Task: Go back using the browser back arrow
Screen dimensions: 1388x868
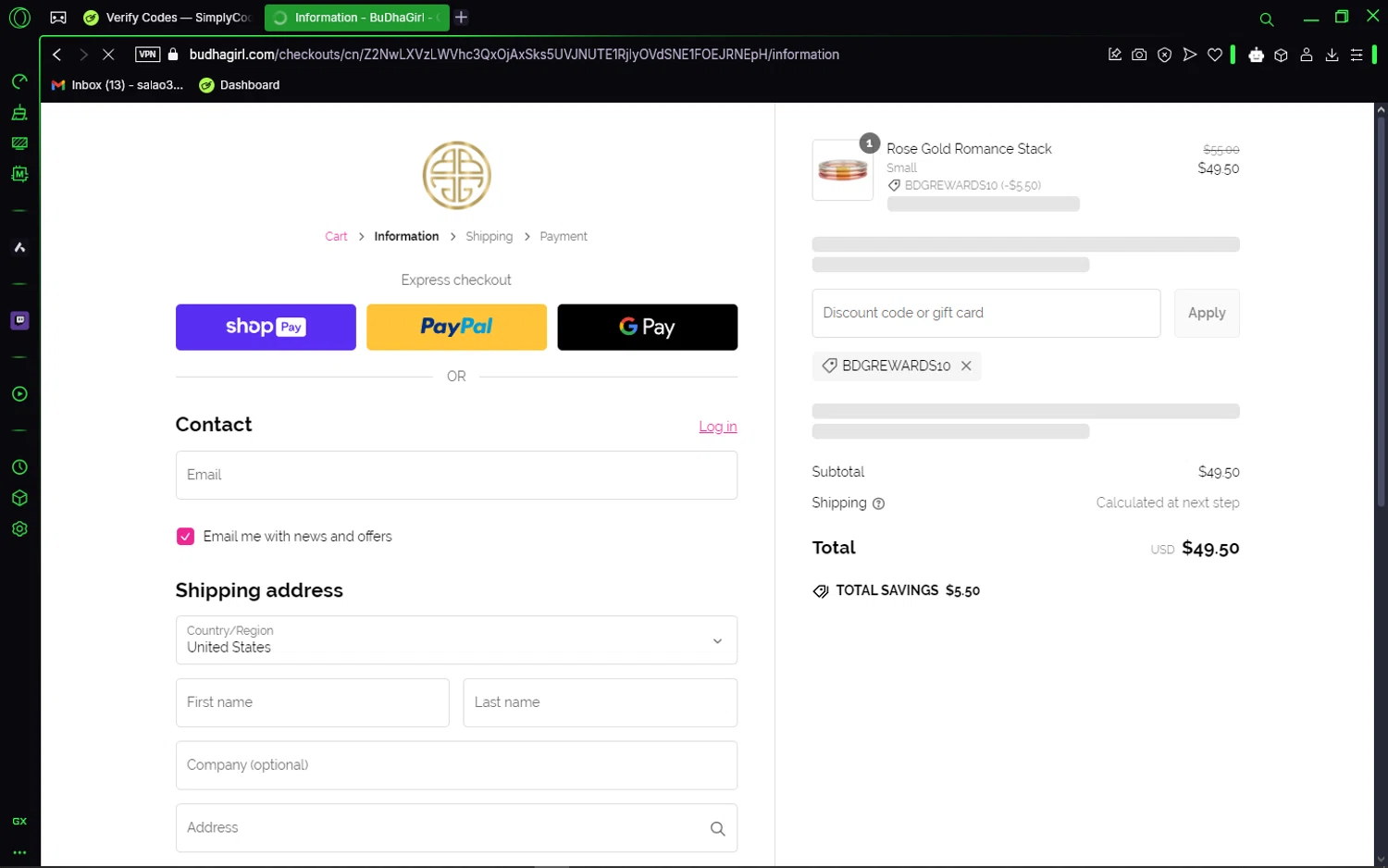Action: point(57,55)
